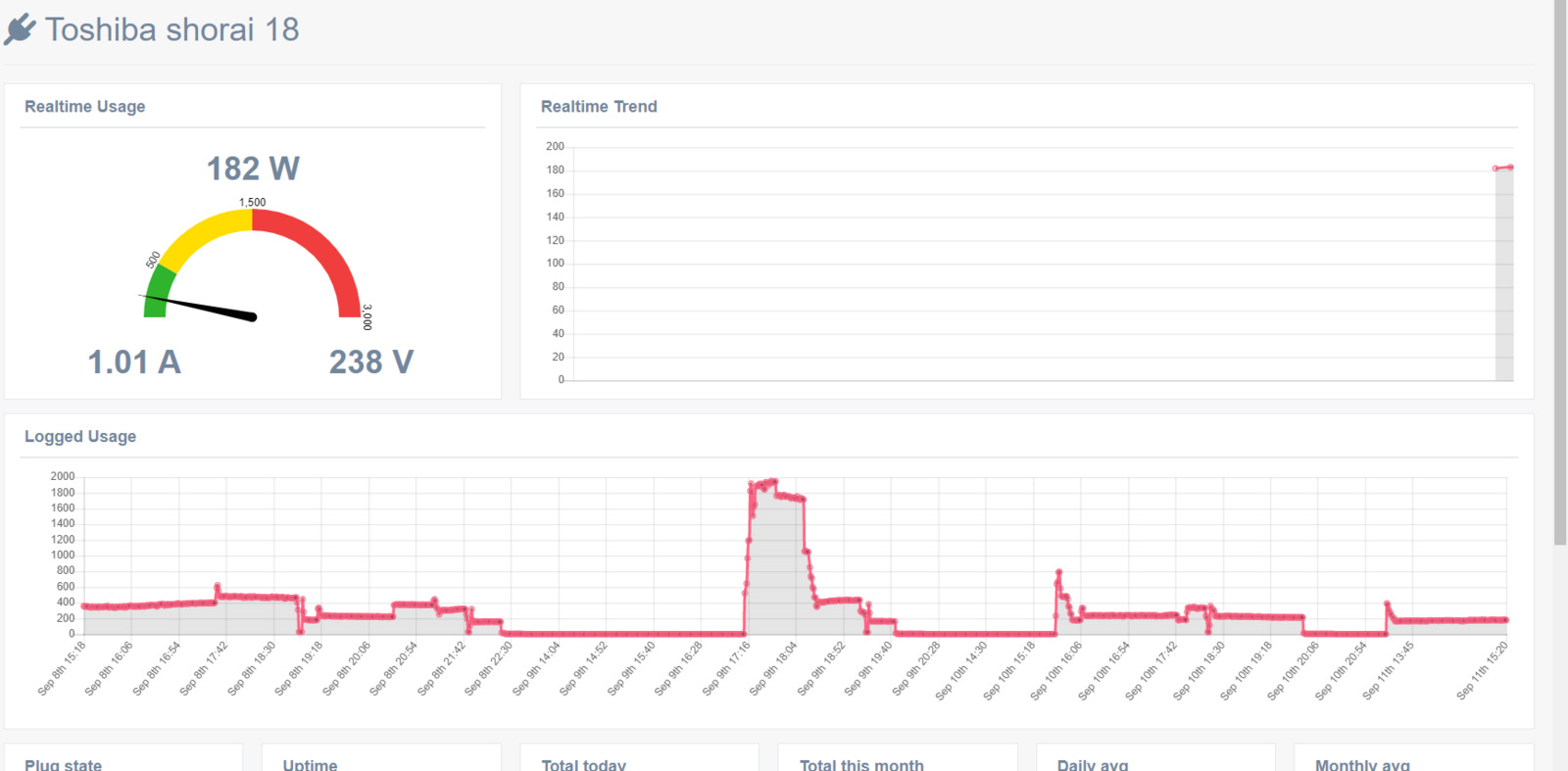
Task: Click the Sep 10th 16:06 spike in Logged Usage
Action: pyautogui.click(x=1058, y=572)
